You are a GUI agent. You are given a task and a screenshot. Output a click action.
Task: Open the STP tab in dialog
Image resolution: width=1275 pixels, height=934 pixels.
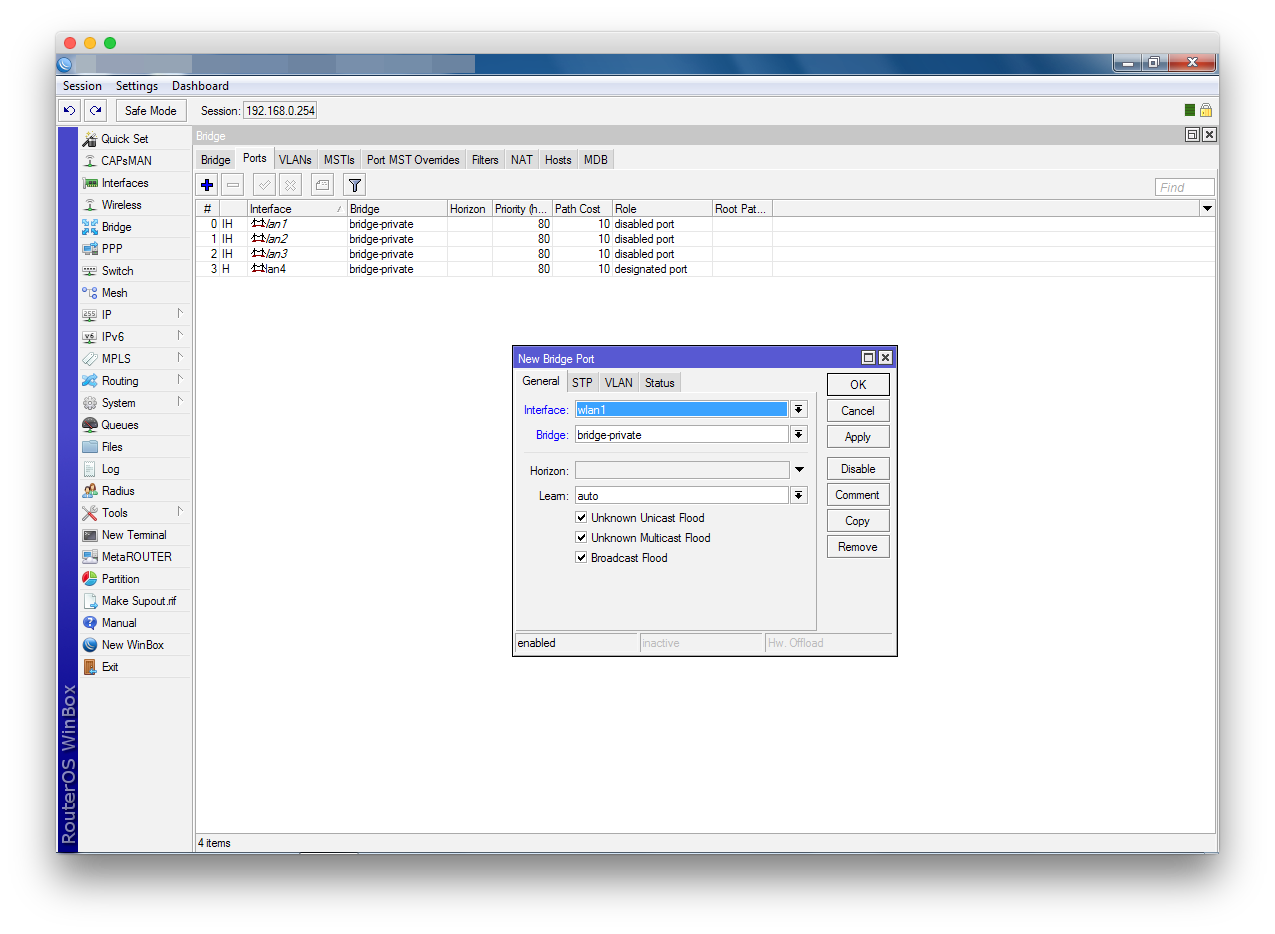tap(582, 383)
